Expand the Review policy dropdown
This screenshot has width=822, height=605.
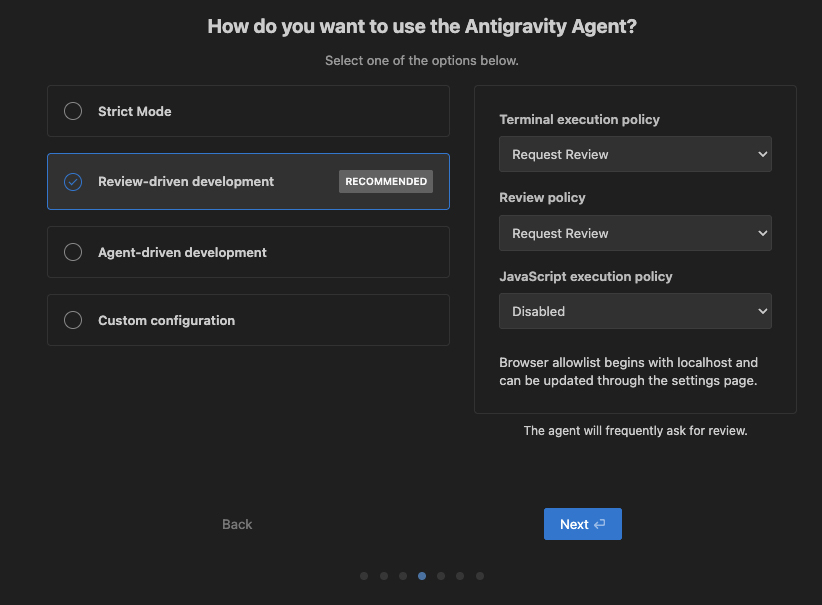coord(635,233)
